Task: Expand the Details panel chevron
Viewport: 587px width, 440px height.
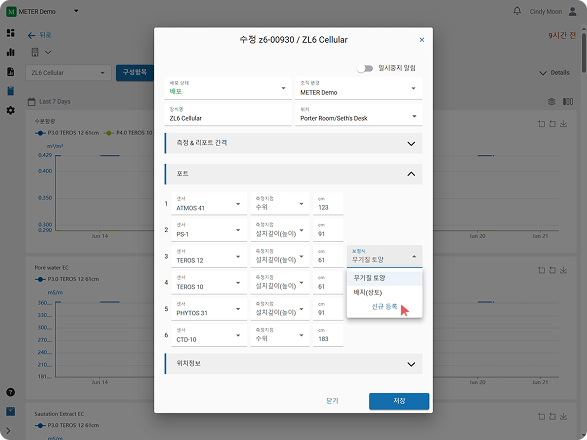Action: coord(543,73)
